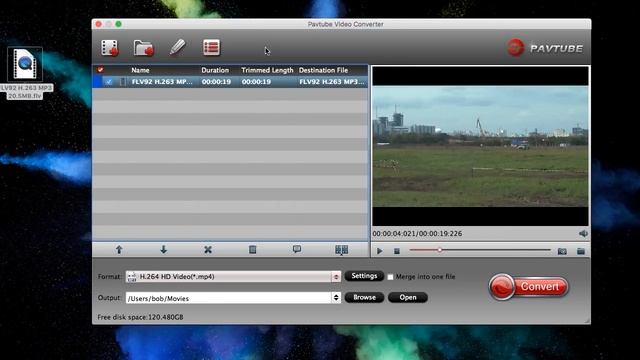Click the small icon beside FLV92 row checkbox

tap(123, 82)
